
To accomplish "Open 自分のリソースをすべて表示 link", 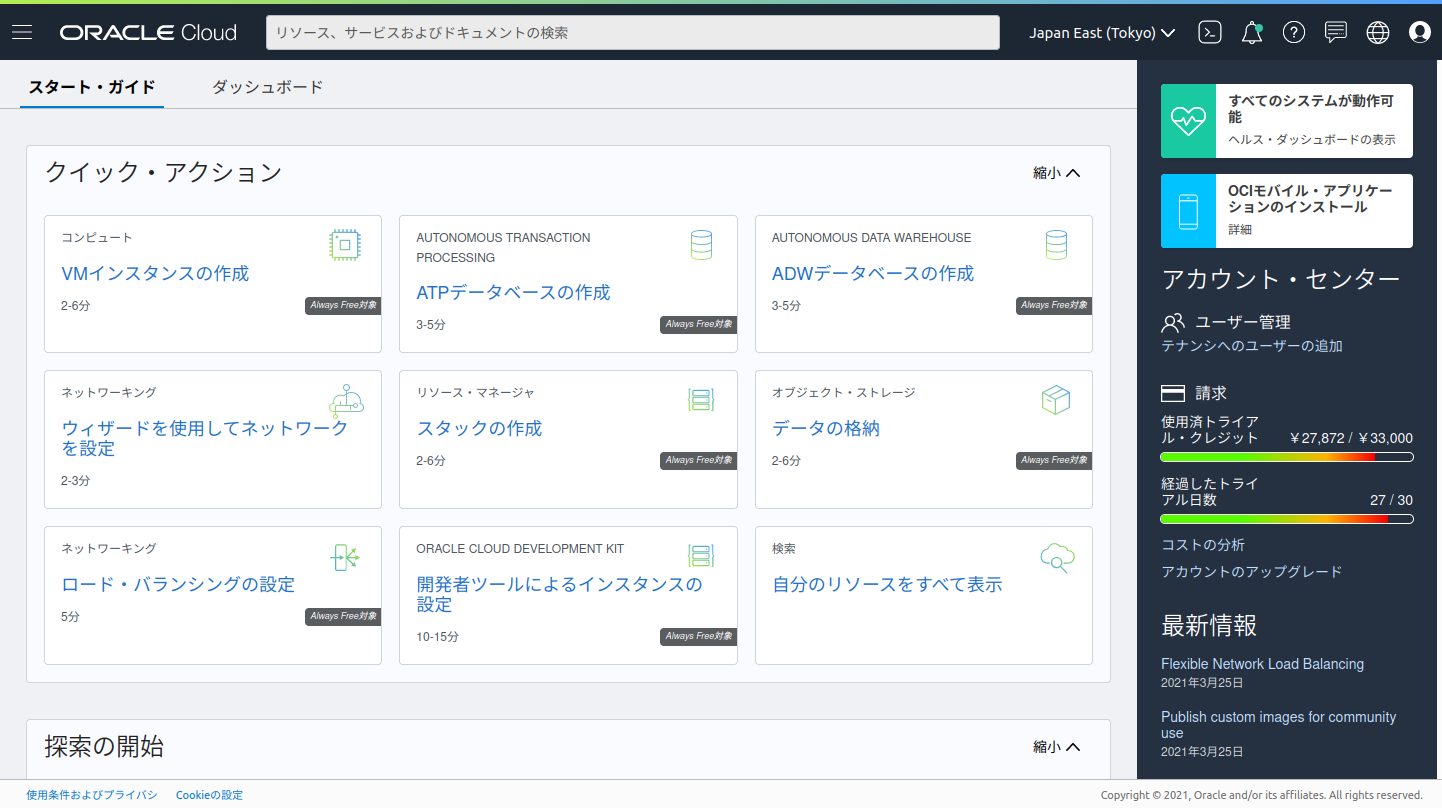I will coord(887,584).
